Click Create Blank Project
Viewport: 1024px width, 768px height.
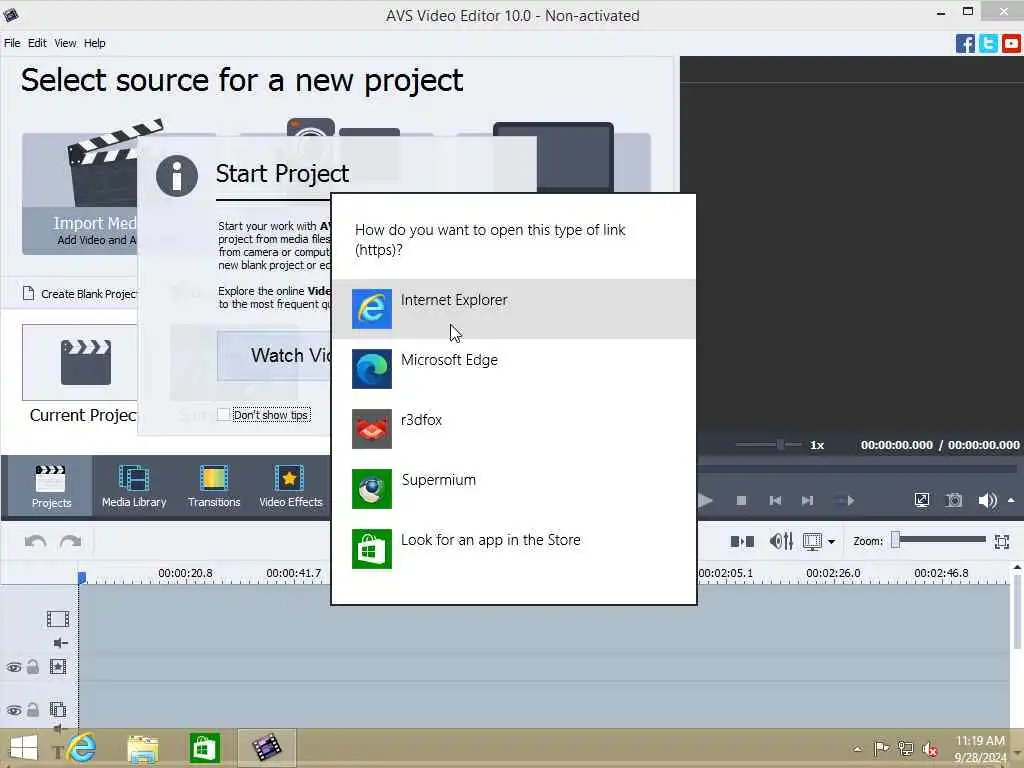pyautogui.click(x=80, y=294)
